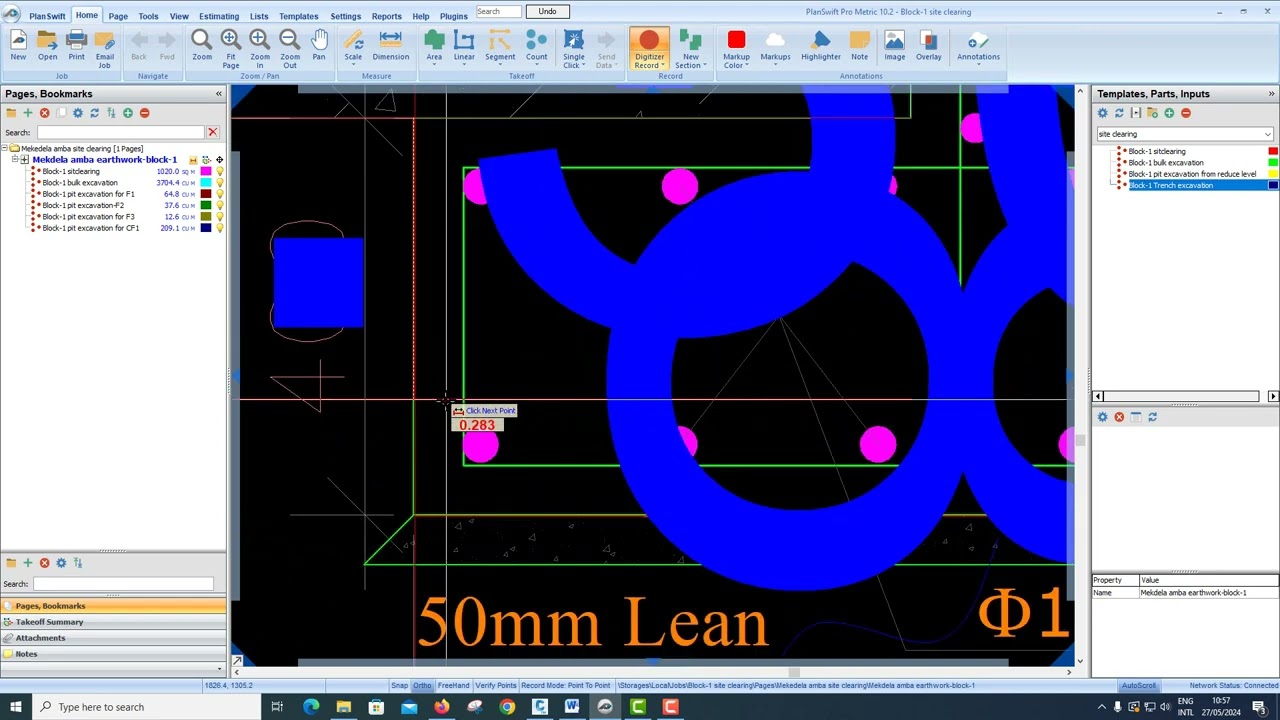Open the Takeoff Summary section
Screen dimensions: 1280x720
click(x=113, y=622)
